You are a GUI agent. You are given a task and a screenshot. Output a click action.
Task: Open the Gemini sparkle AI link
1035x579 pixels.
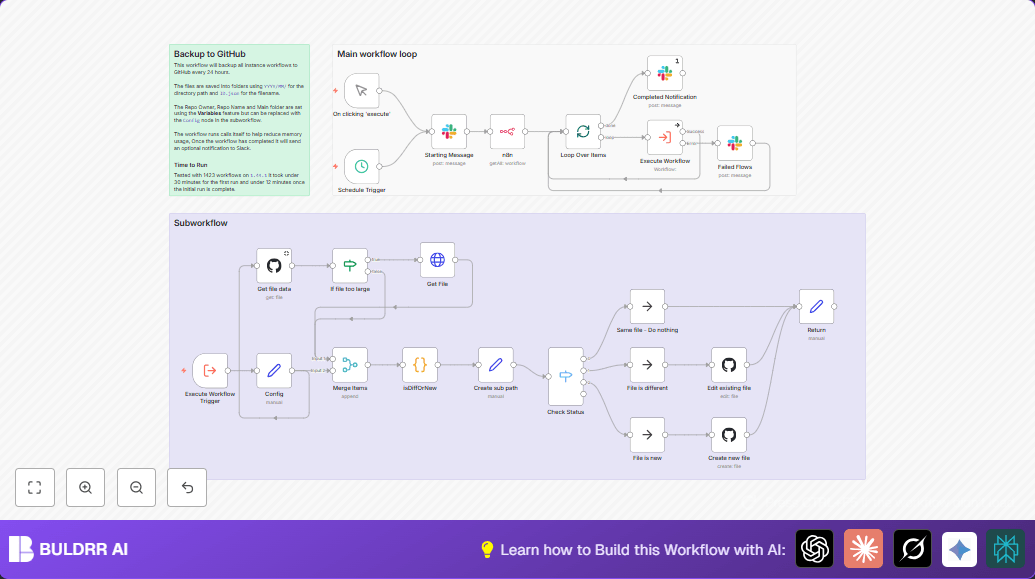click(959, 549)
